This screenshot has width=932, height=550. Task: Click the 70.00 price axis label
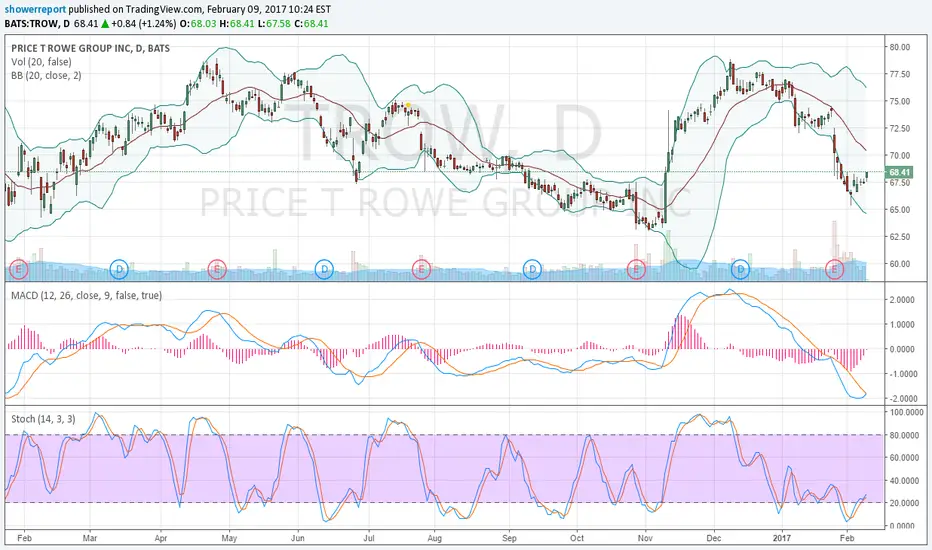(899, 156)
